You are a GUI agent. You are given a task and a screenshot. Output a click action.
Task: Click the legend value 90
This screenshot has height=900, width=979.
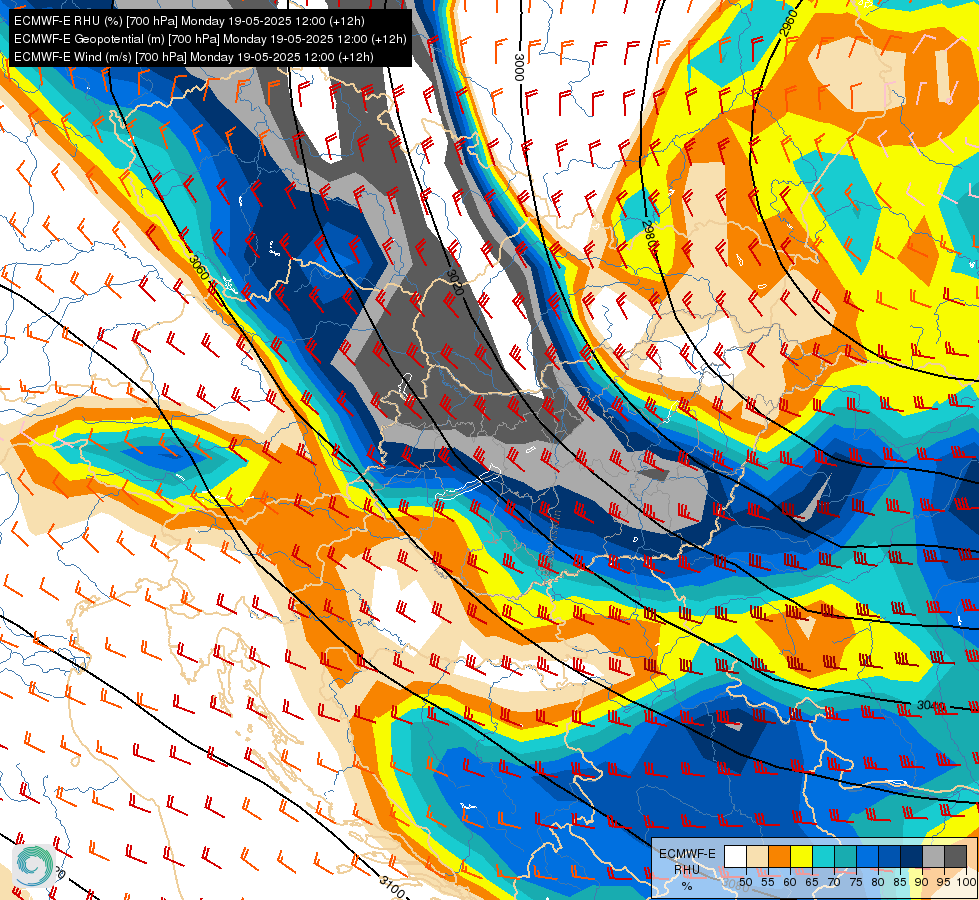[x=922, y=882]
